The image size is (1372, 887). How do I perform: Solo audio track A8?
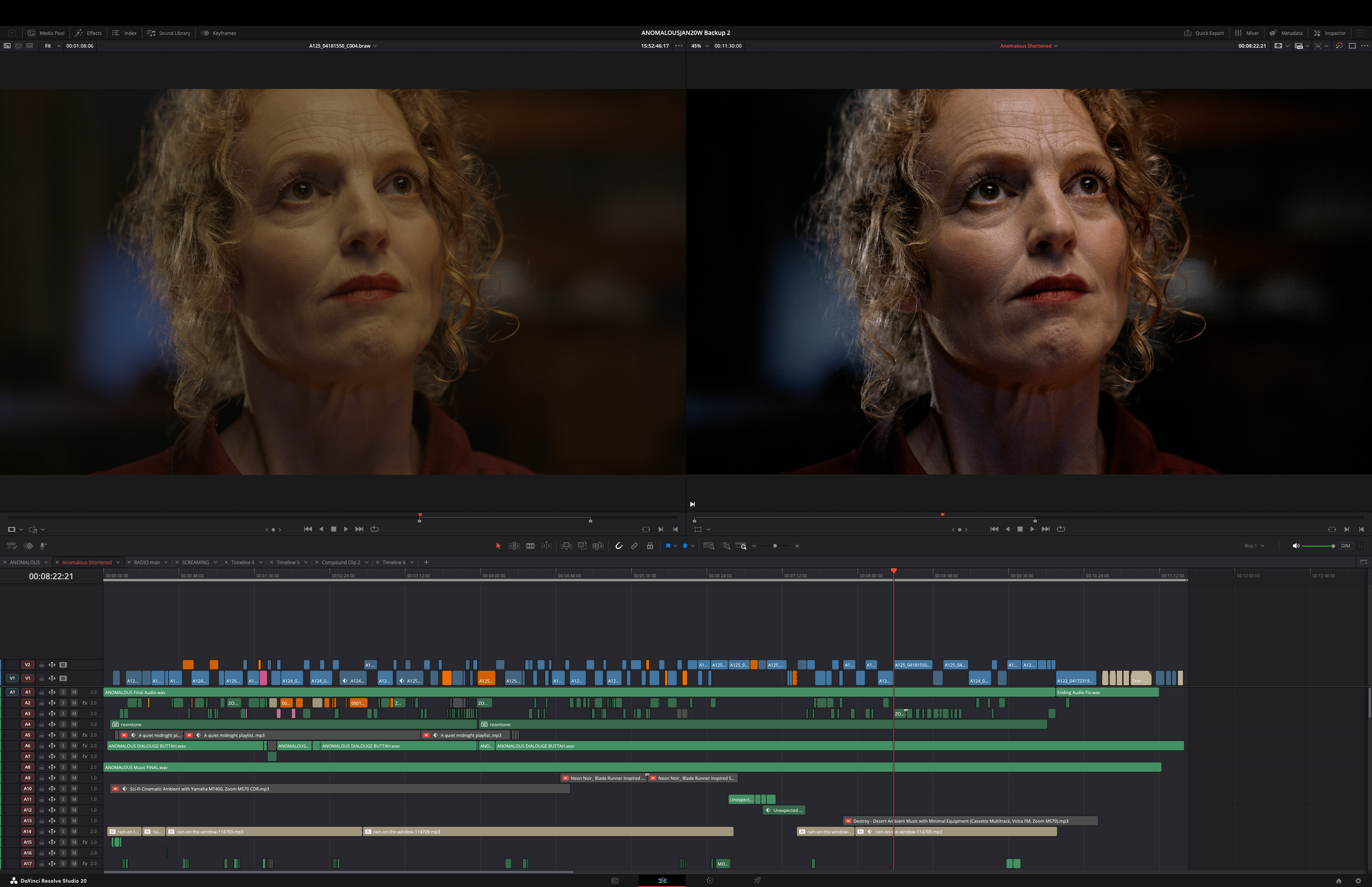click(63, 767)
